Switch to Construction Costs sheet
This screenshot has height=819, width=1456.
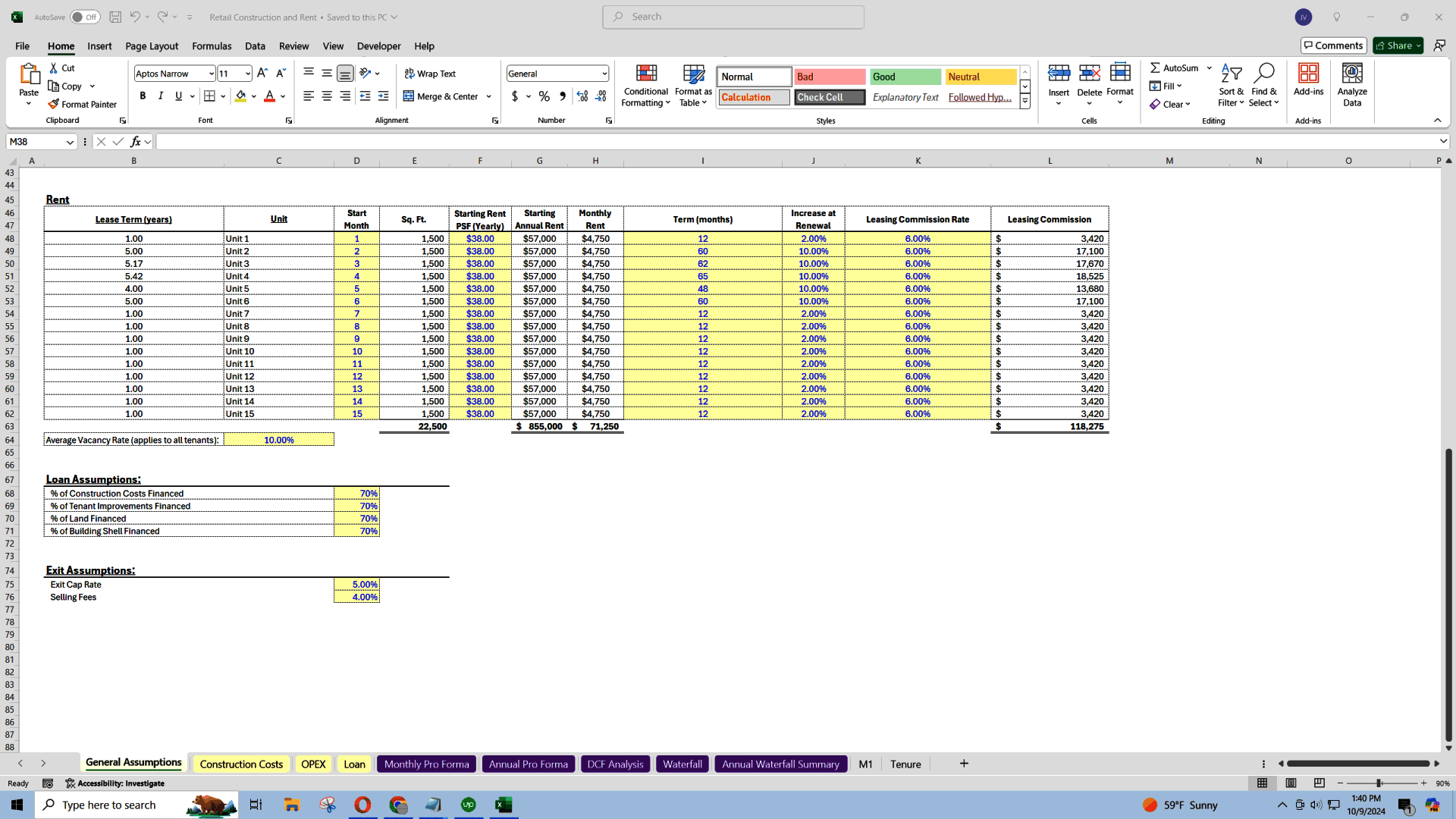[x=241, y=764]
